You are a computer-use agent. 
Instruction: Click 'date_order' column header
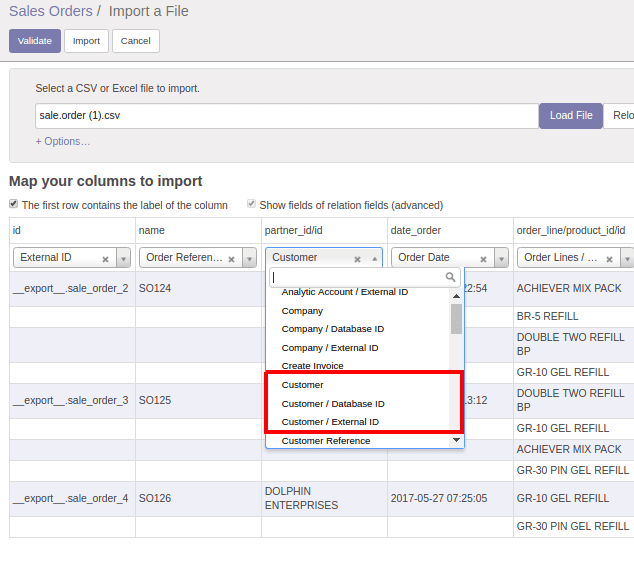tap(450, 230)
